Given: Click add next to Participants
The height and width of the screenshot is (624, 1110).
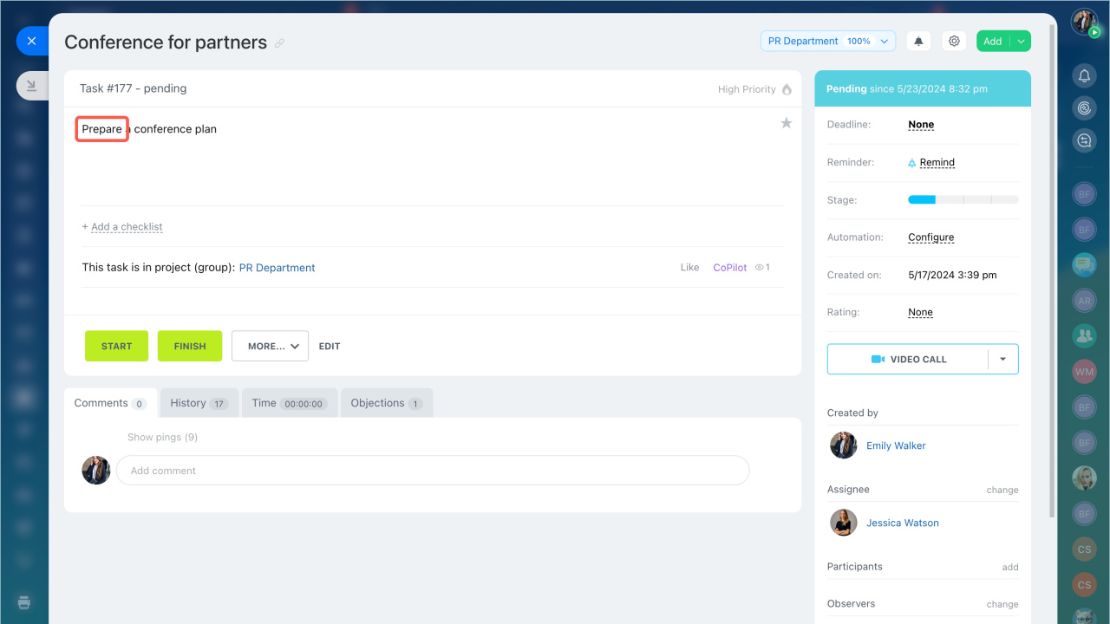Looking at the screenshot, I should coord(1010,567).
